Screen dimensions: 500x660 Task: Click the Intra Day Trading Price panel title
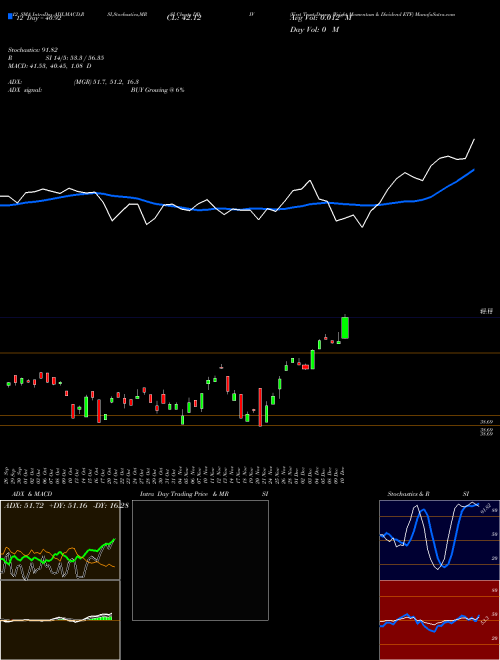point(204,494)
